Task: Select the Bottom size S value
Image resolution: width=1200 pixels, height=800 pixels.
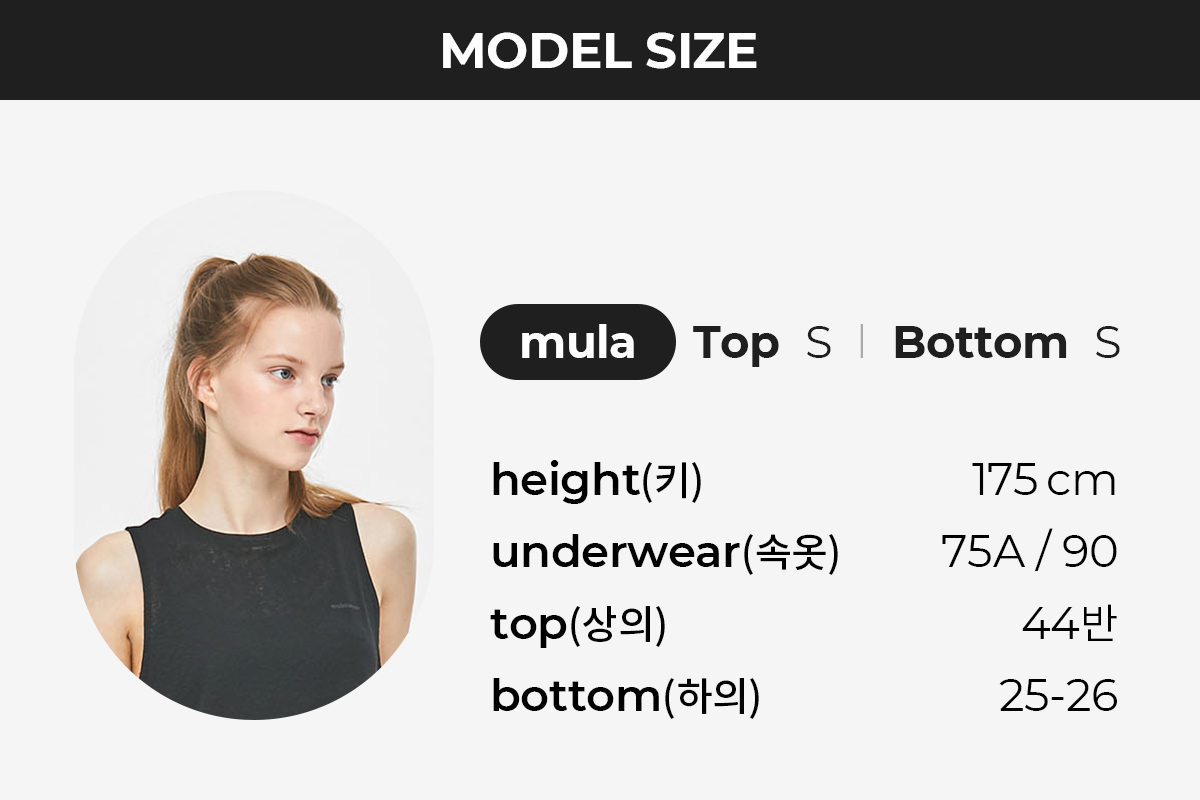Action: tap(1107, 343)
